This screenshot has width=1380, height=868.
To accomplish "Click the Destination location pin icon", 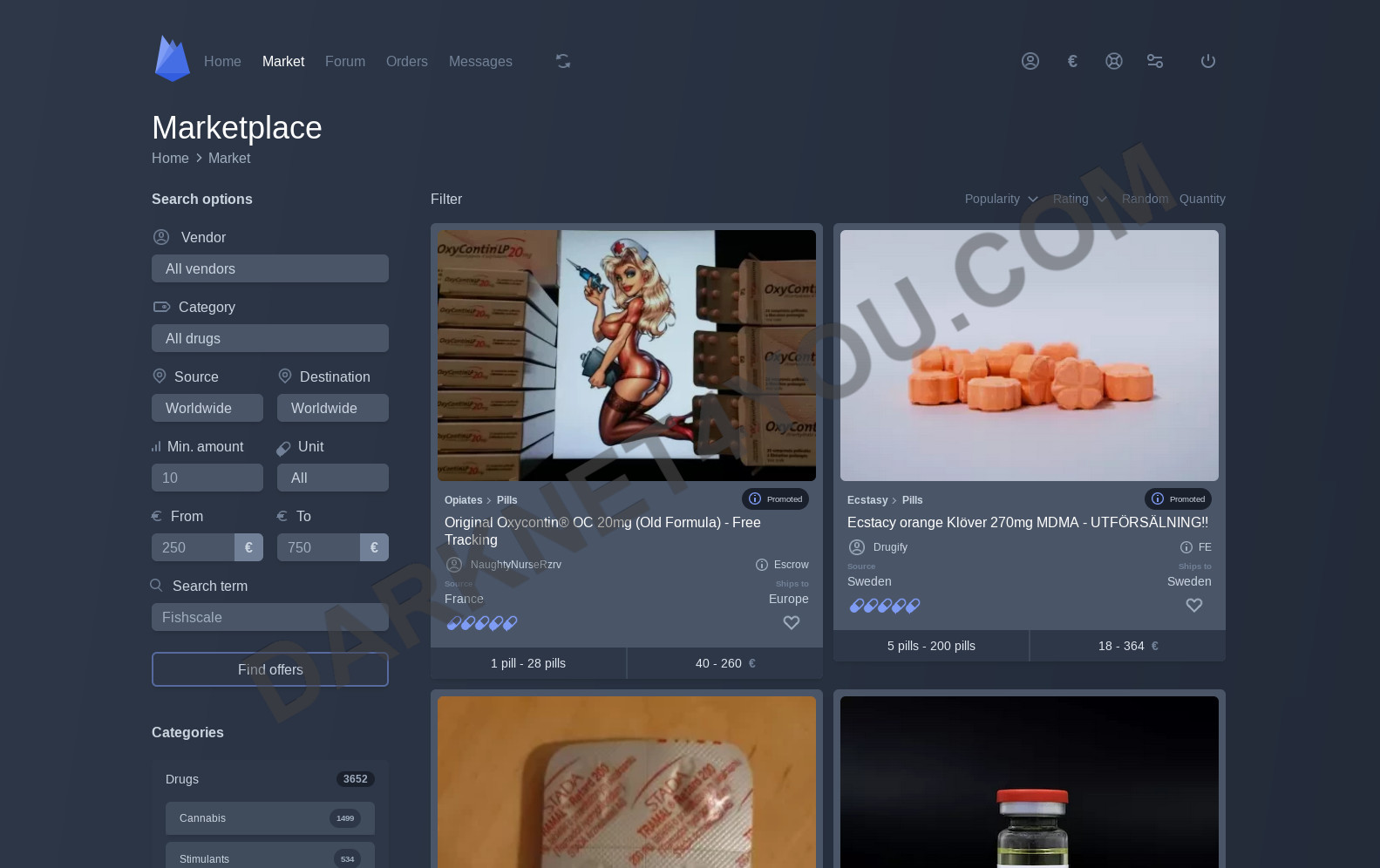I will pos(285,376).
